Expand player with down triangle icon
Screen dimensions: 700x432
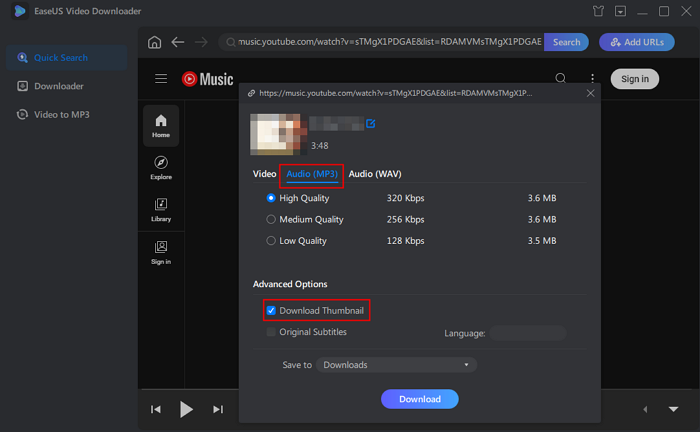(x=673, y=409)
